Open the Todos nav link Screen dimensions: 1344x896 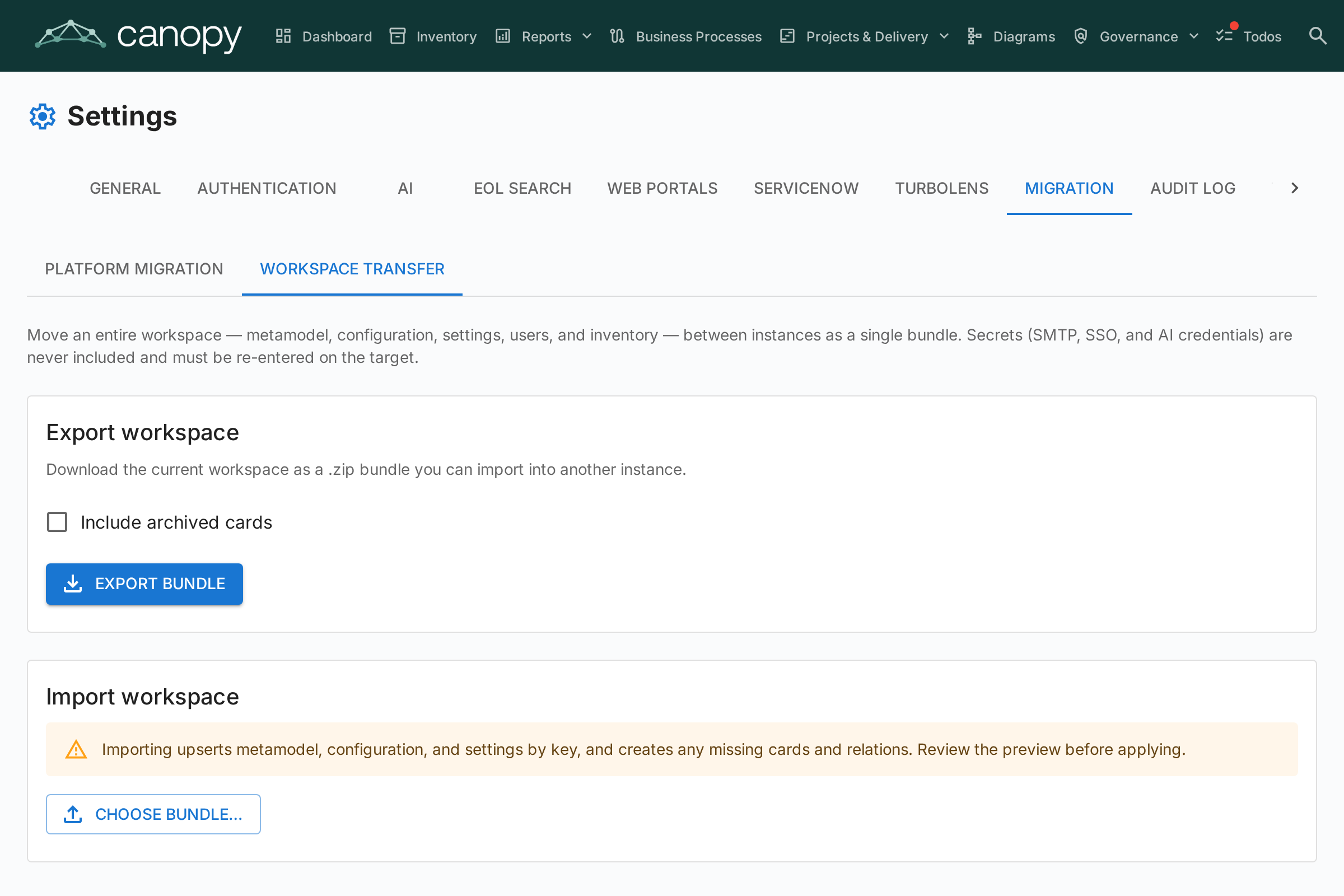coord(1262,36)
